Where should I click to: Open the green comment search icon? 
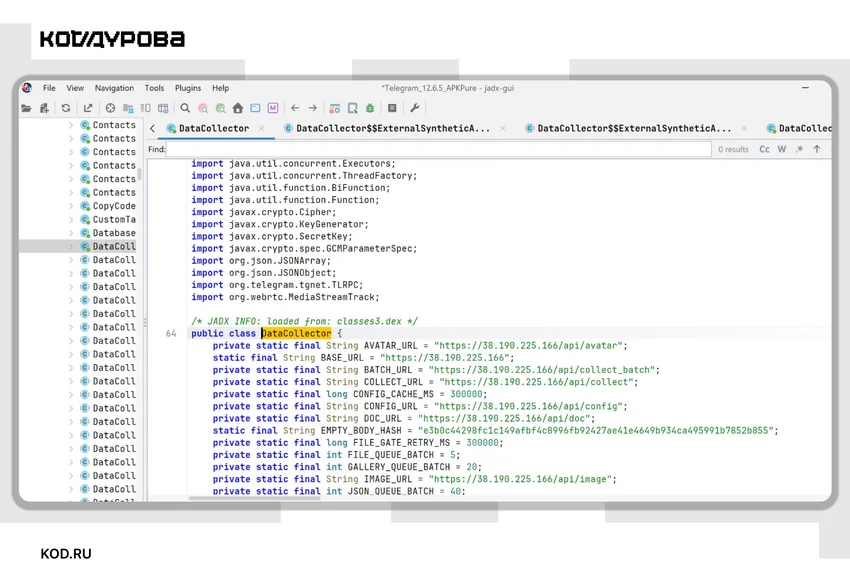click(220, 108)
